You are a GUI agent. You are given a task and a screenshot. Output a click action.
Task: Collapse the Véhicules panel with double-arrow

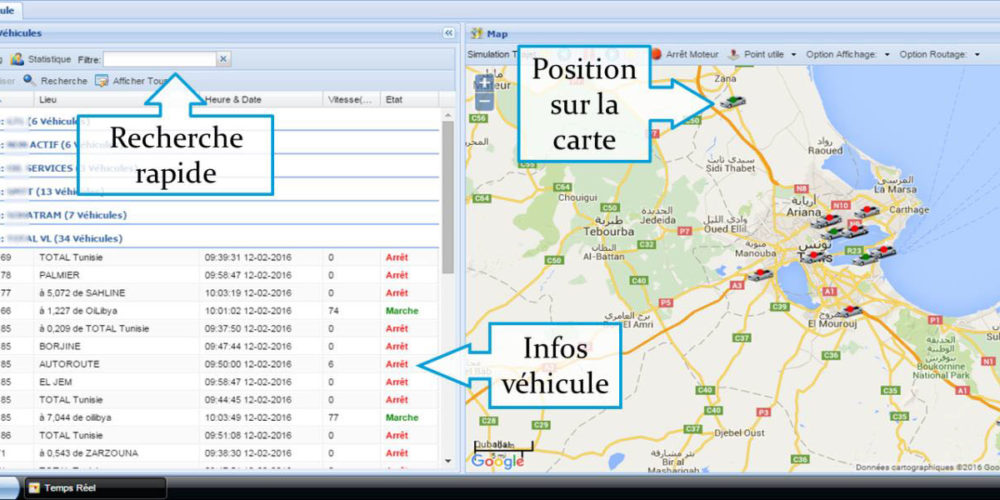pyautogui.click(x=448, y=33)
